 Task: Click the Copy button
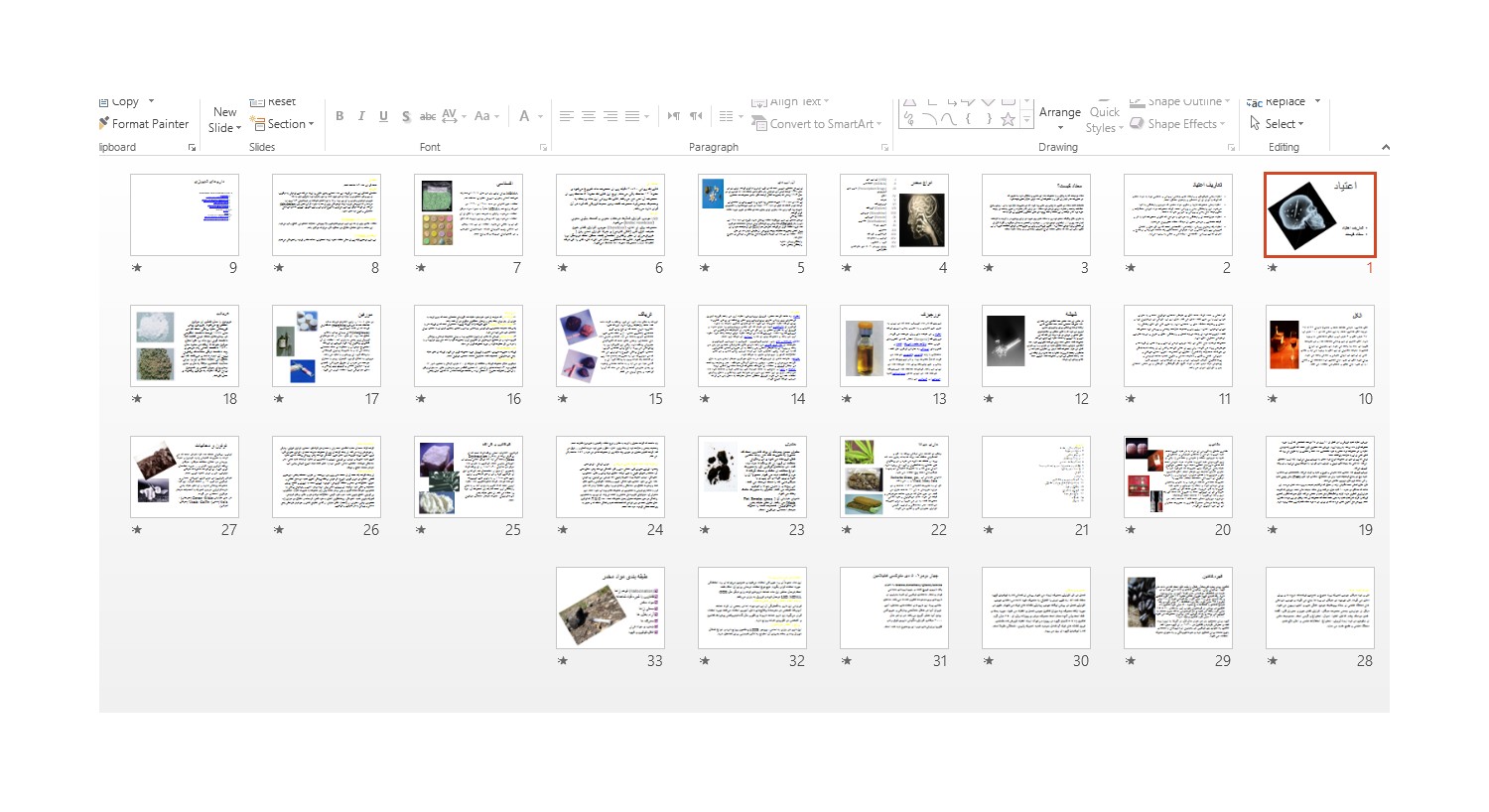point(119,102)
